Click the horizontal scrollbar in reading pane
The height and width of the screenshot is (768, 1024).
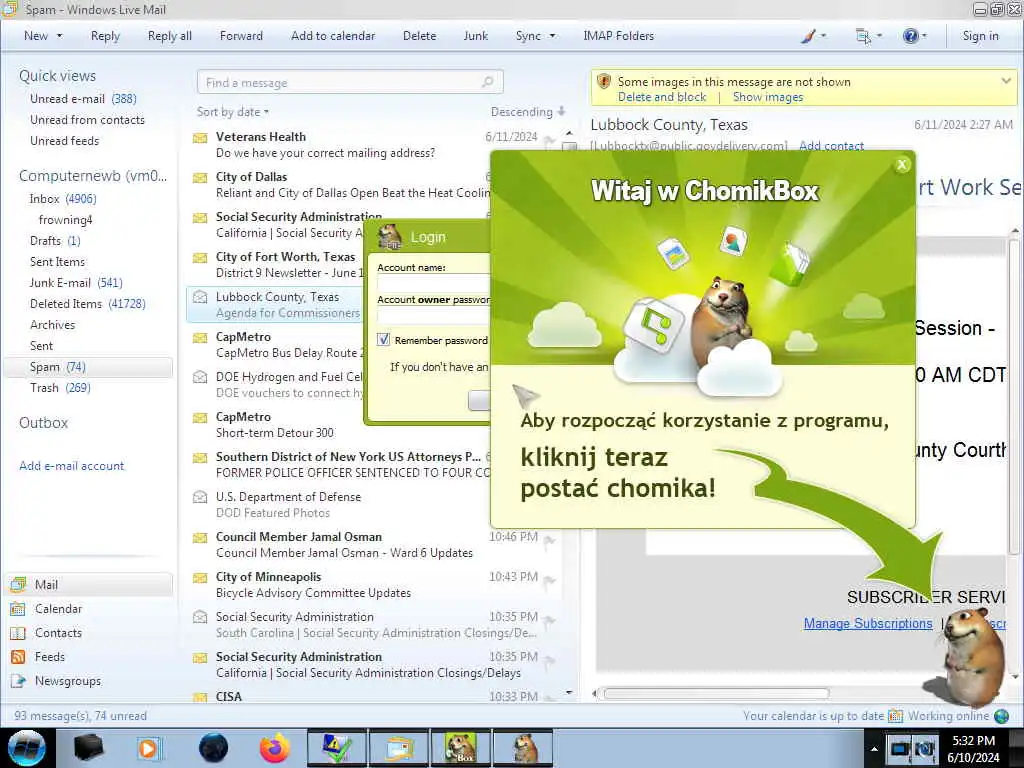click(x=716, y=694)
